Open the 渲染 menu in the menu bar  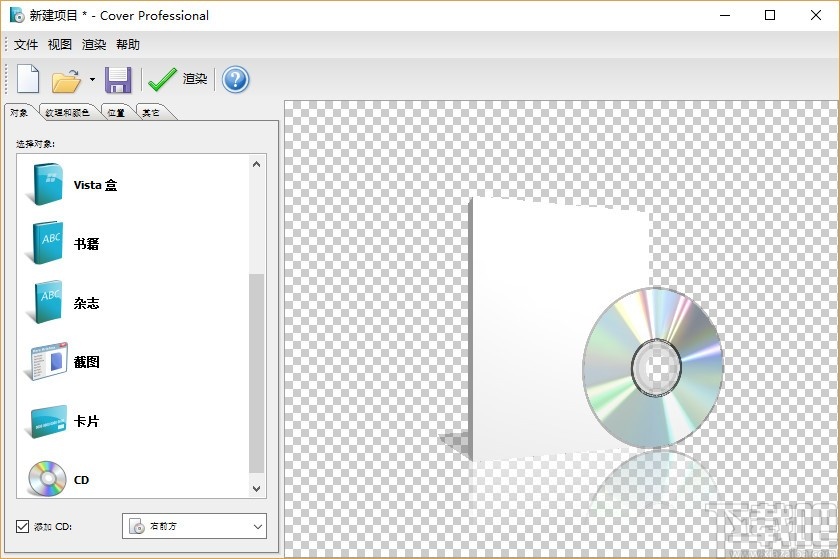[x=94, y=44]
